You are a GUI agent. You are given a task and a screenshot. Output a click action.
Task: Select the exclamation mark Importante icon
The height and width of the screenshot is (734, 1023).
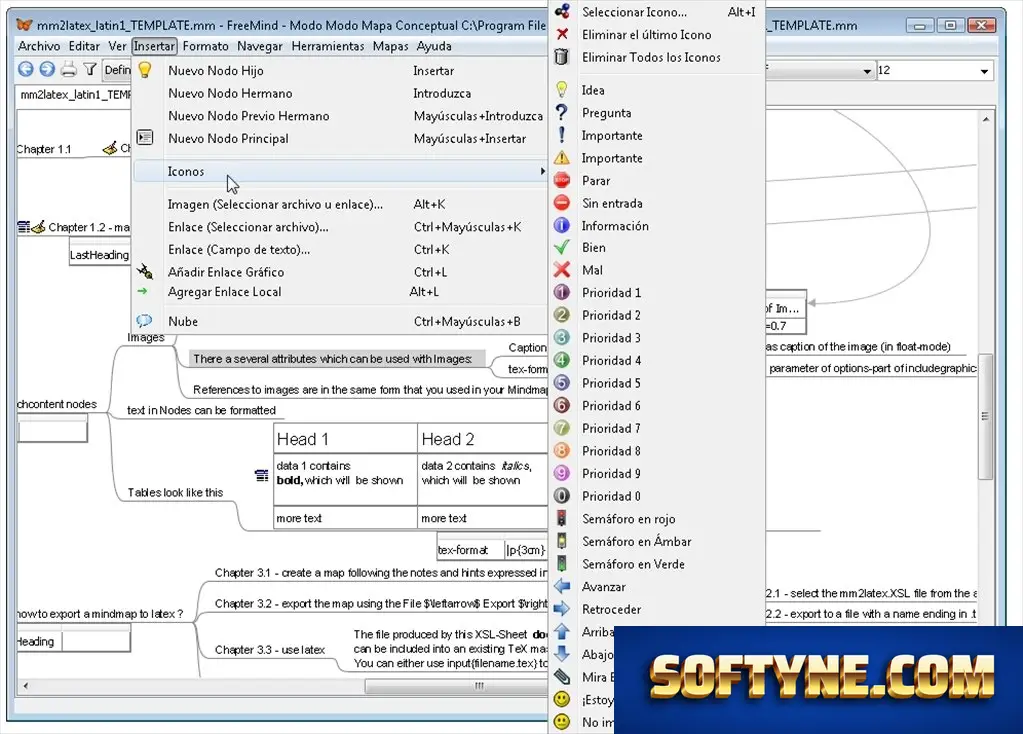click(x=561, y=135)
